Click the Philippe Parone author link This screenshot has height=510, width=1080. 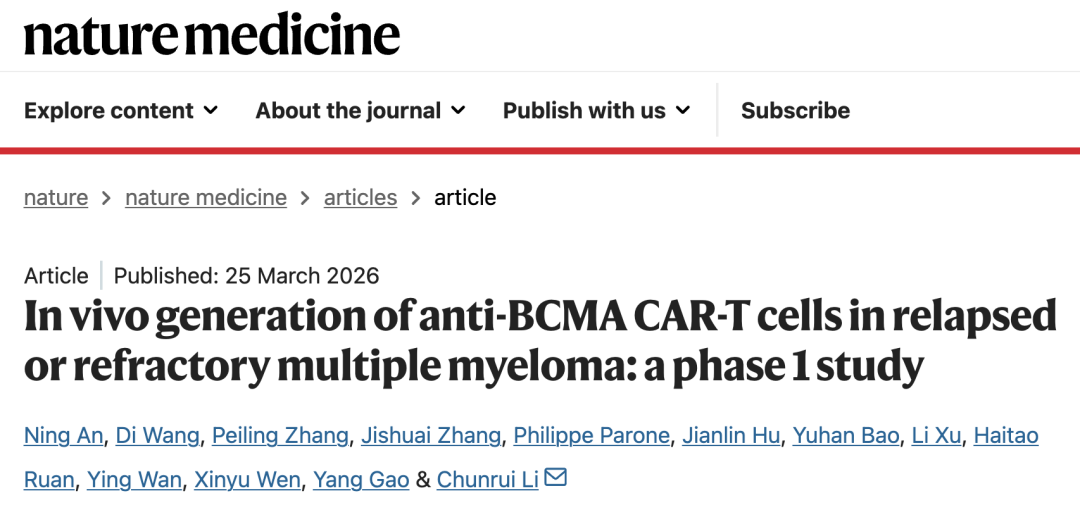[x=592, y=436]
